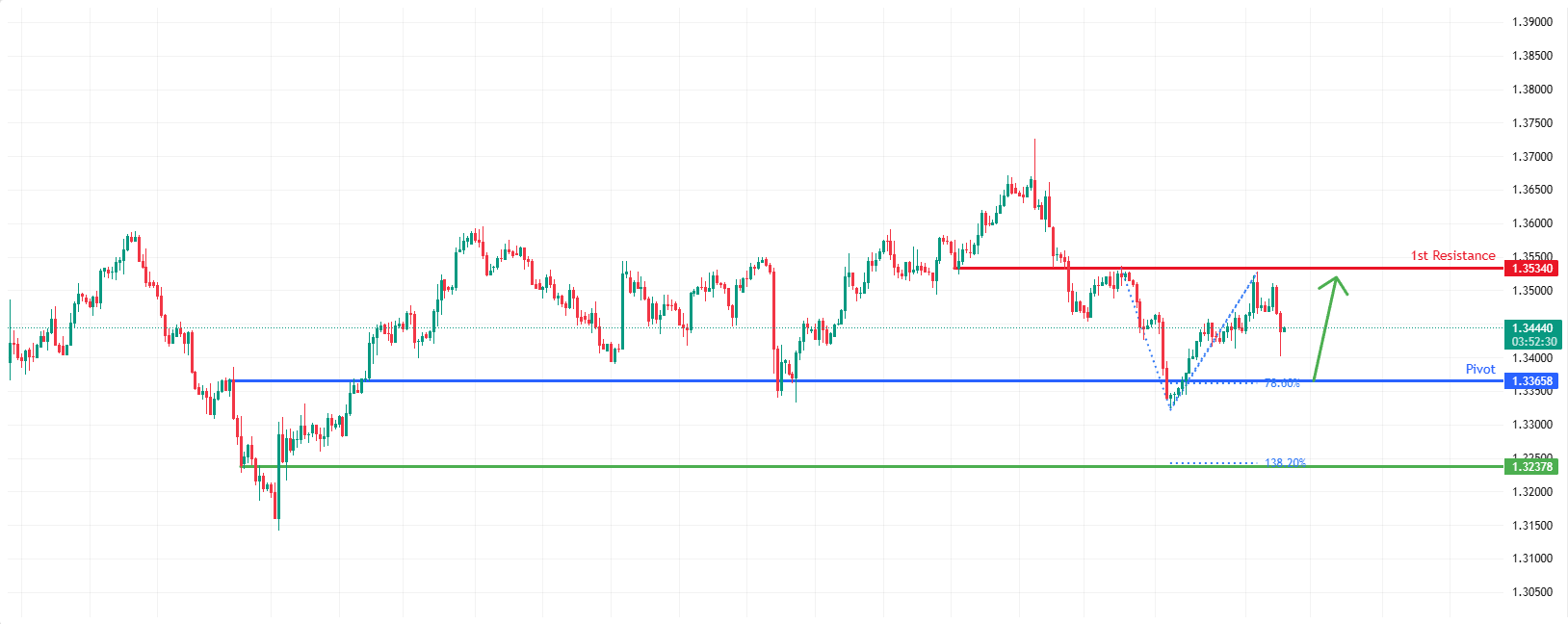Click the 78.00% Fibonacci level label
1568x624 pixels.
click(x=1281, y=383)
